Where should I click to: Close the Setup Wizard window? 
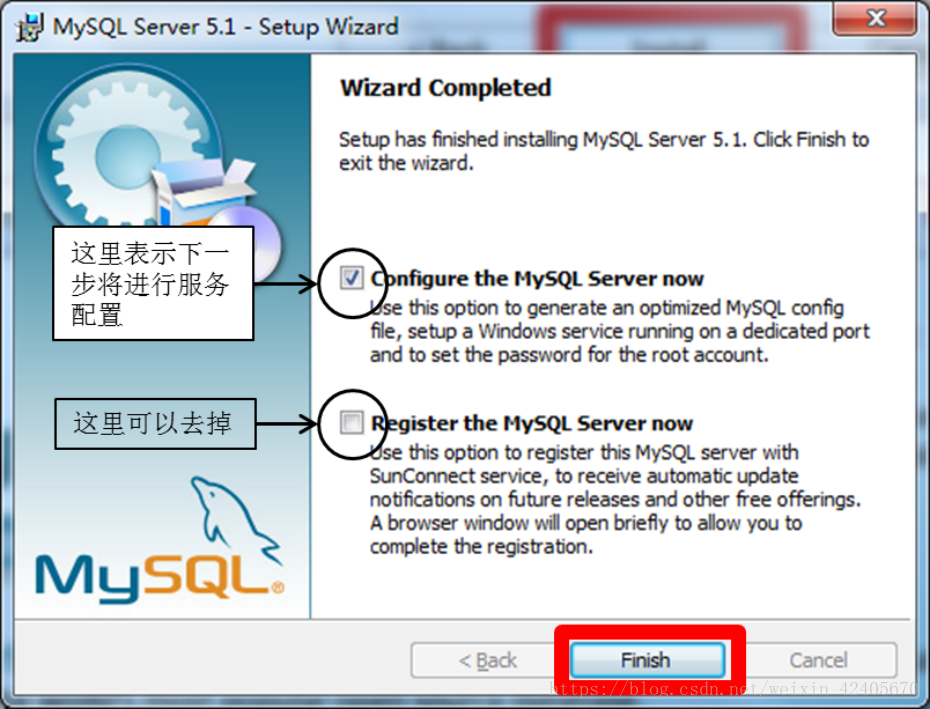875,18
